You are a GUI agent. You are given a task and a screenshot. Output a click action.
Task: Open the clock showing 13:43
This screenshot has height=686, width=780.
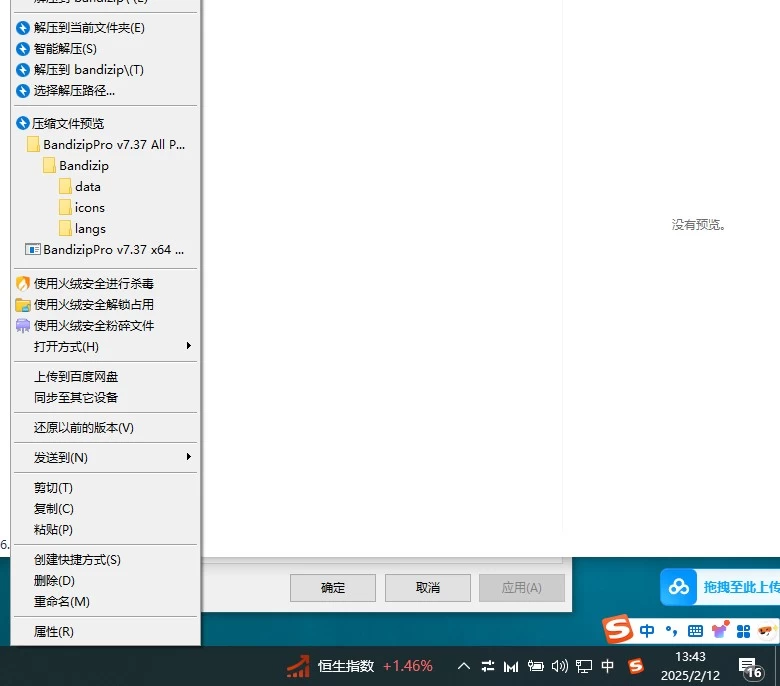coord(690,657)
